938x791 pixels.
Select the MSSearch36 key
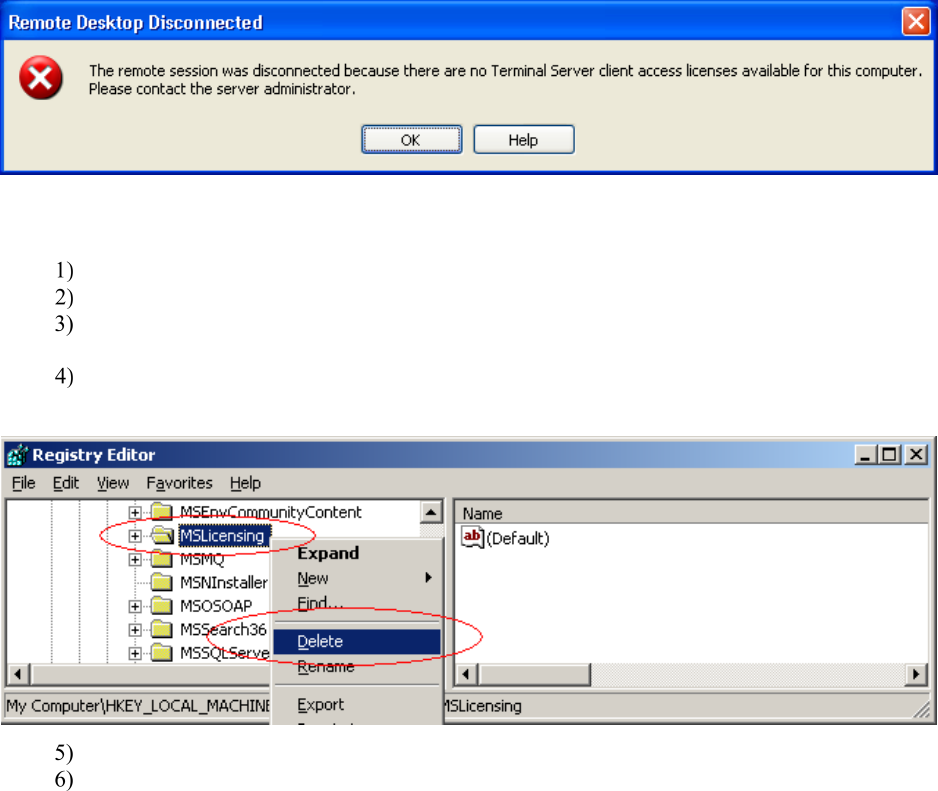[223, 629]
